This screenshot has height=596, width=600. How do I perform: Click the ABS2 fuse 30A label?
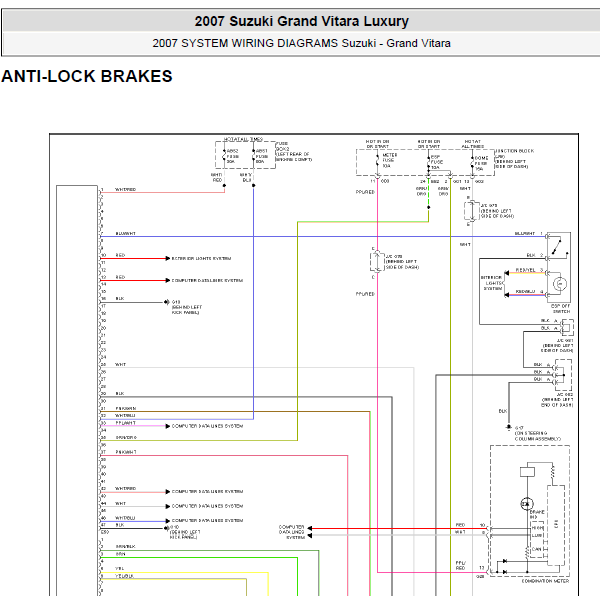click(x=233, y=156)
